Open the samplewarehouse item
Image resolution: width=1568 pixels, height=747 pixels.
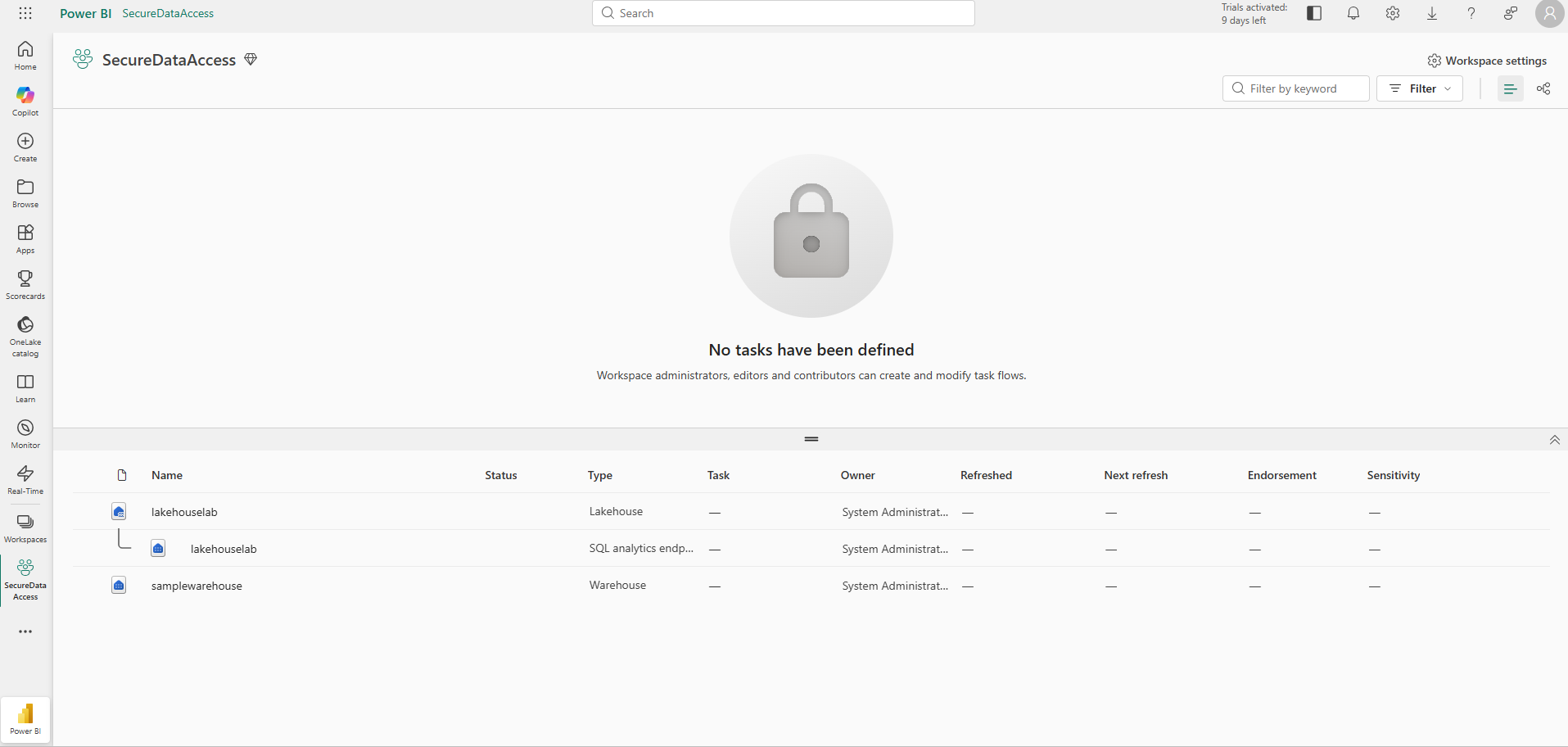(197, 586)
